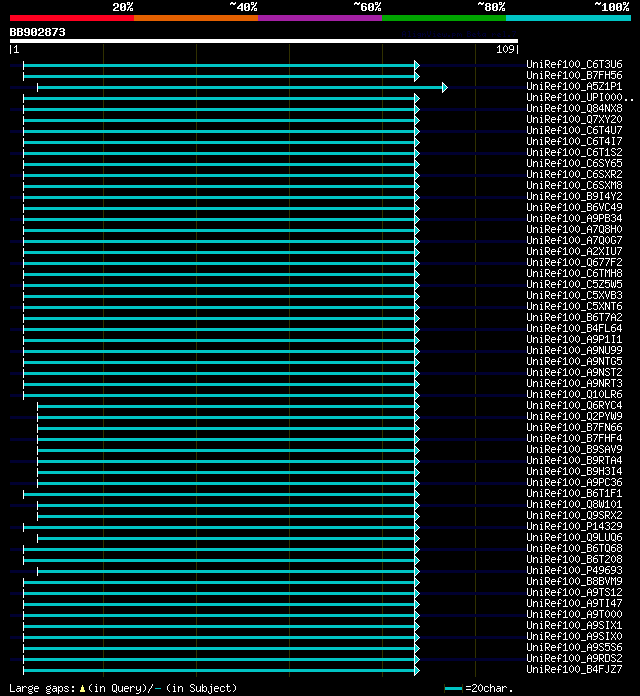Image resolution: width=640 pixels, height=696 pixels.
Task: Select the query name BB902873
Action: click(x=38, y=32)
